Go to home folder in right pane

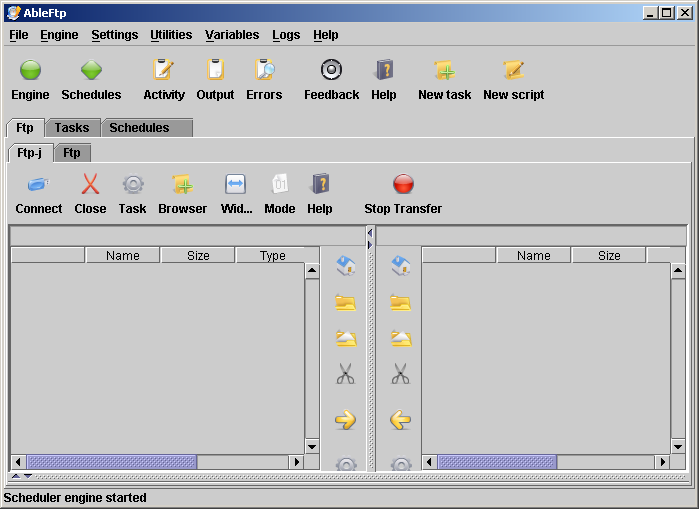point(400,266)
